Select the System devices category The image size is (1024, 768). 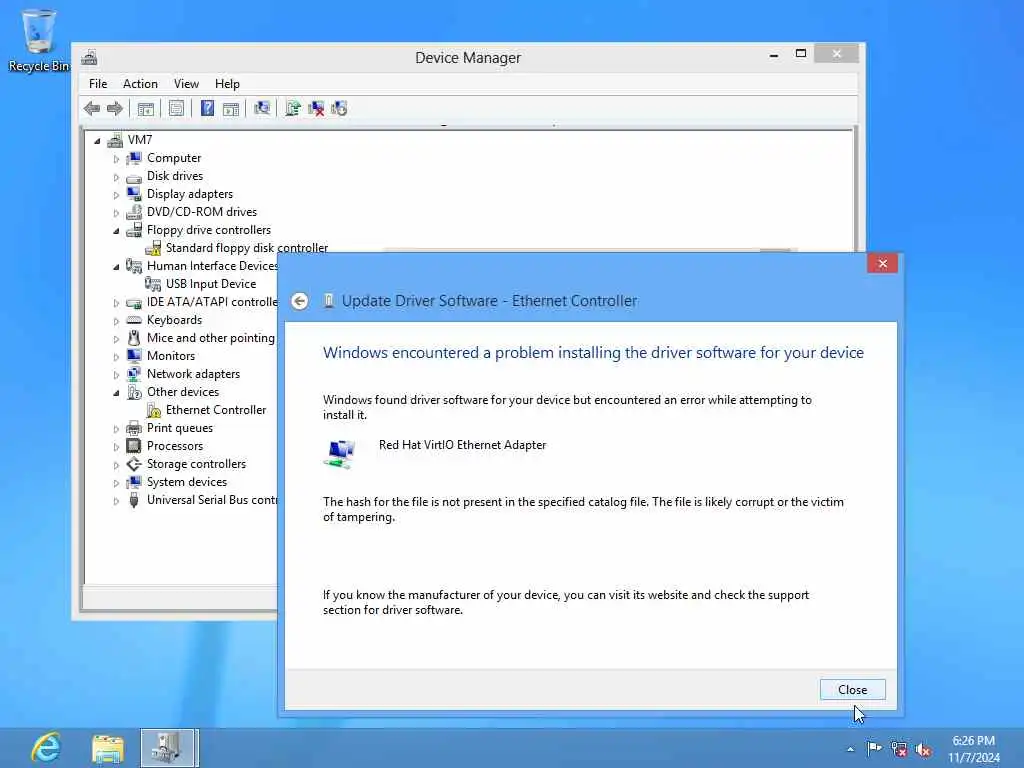[x=187, y=482]
